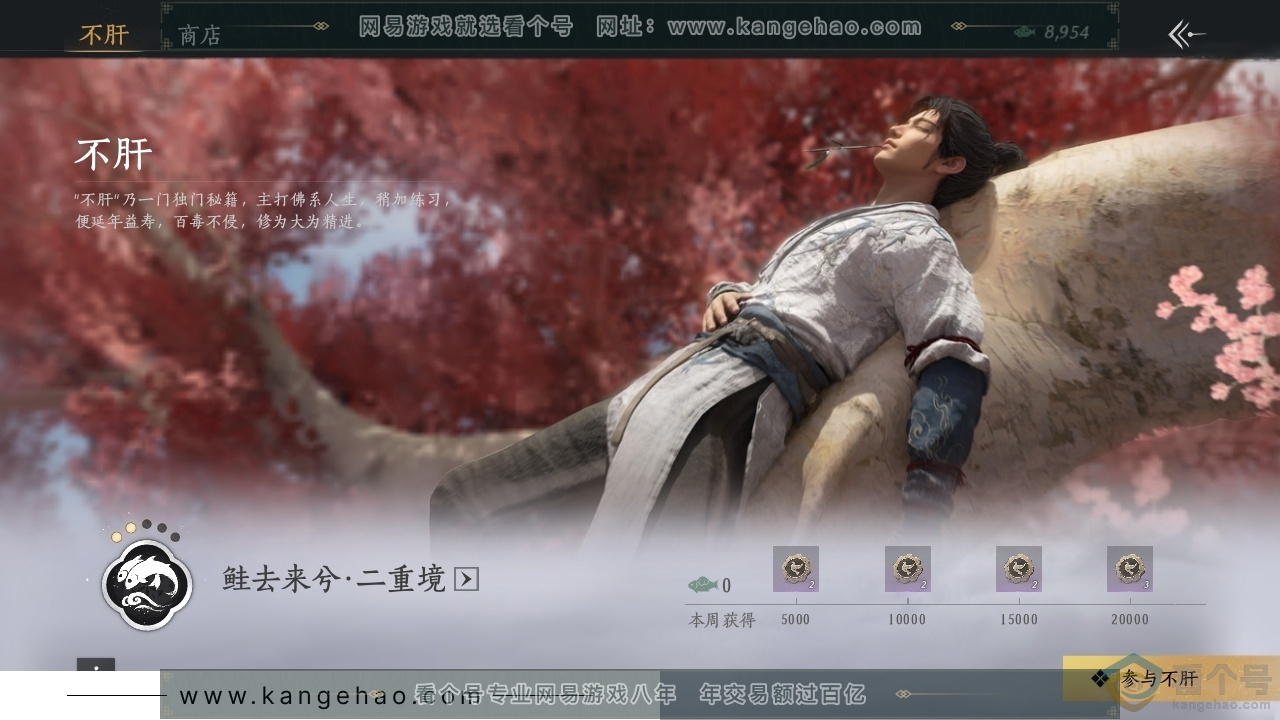Click the back arrow icon
The width and height of the screenshot is (1280, 720).
(x=1186, y=35)
